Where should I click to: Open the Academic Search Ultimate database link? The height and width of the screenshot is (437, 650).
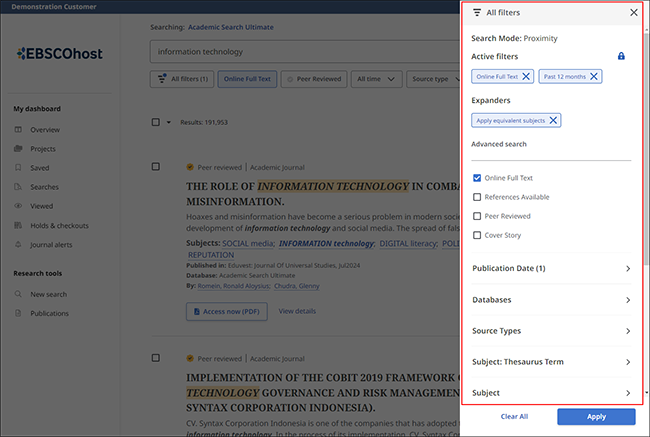click(x=230, y=27)
